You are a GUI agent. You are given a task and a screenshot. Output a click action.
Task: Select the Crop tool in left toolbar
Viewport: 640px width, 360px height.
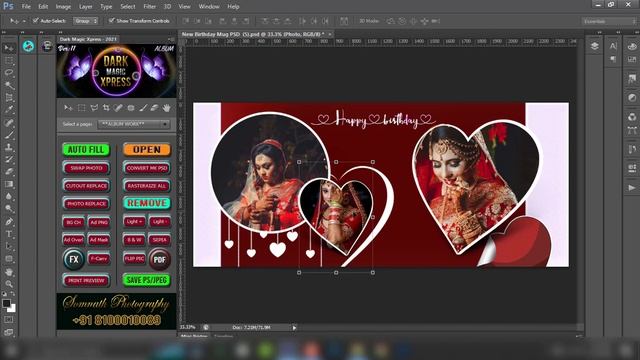[9, 98]
